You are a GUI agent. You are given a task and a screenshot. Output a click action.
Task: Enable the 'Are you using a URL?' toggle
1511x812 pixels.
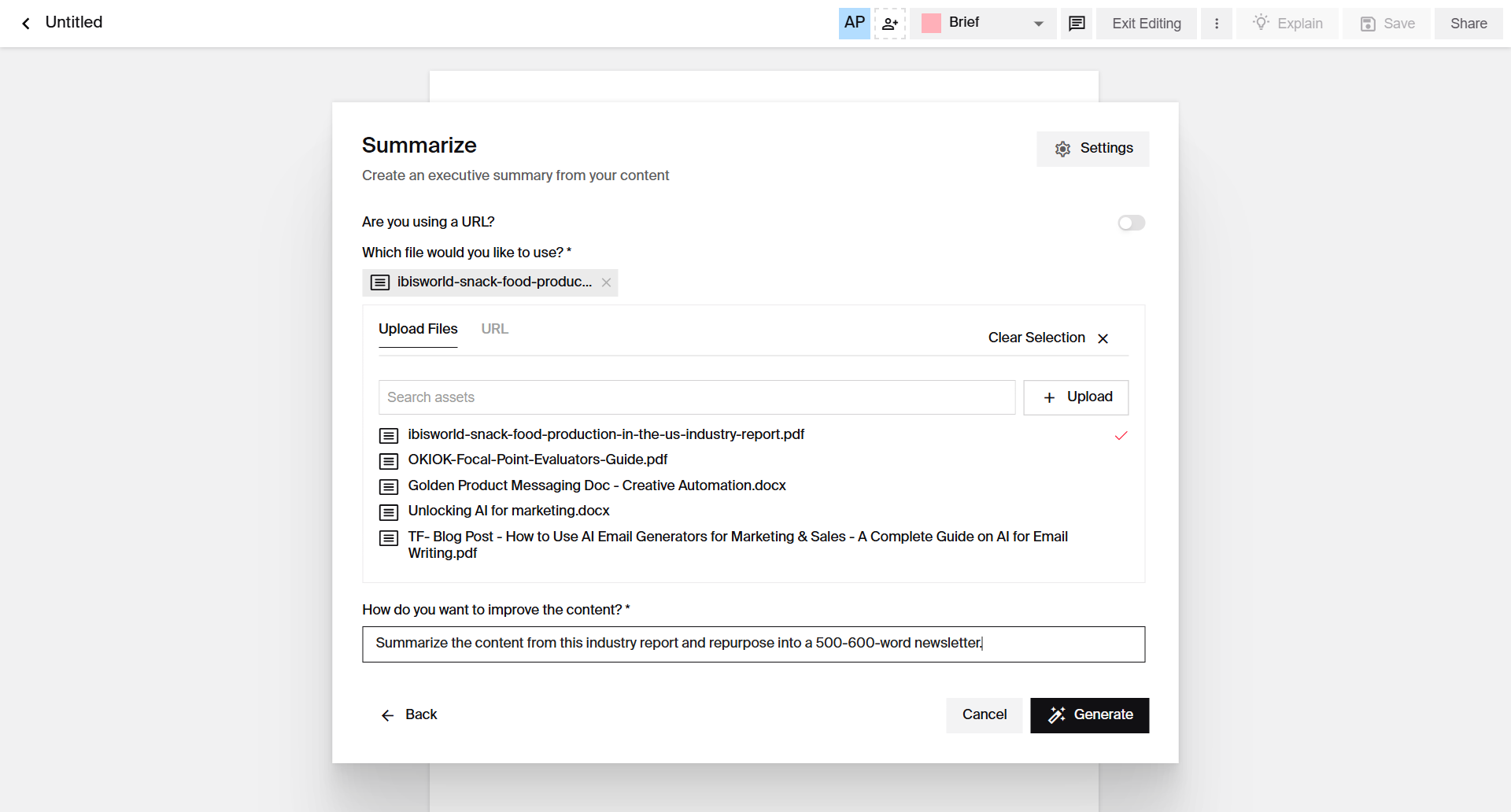tap(1131, 223)
